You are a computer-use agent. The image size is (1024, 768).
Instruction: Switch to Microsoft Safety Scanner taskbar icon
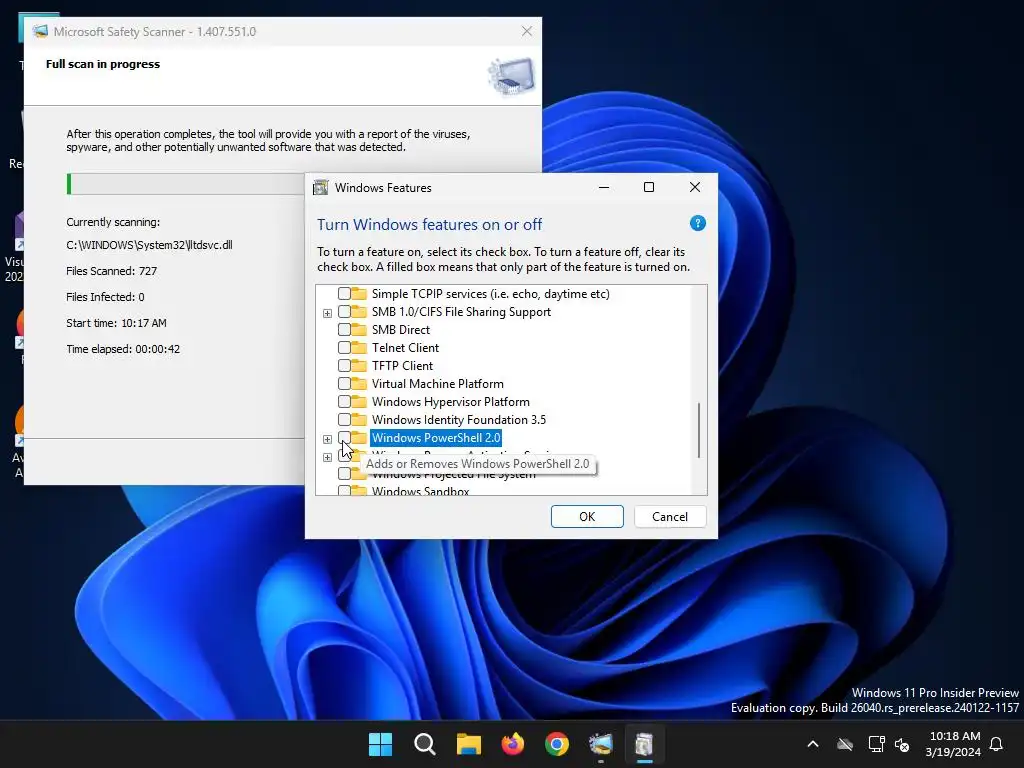click(x=600, y=744)
